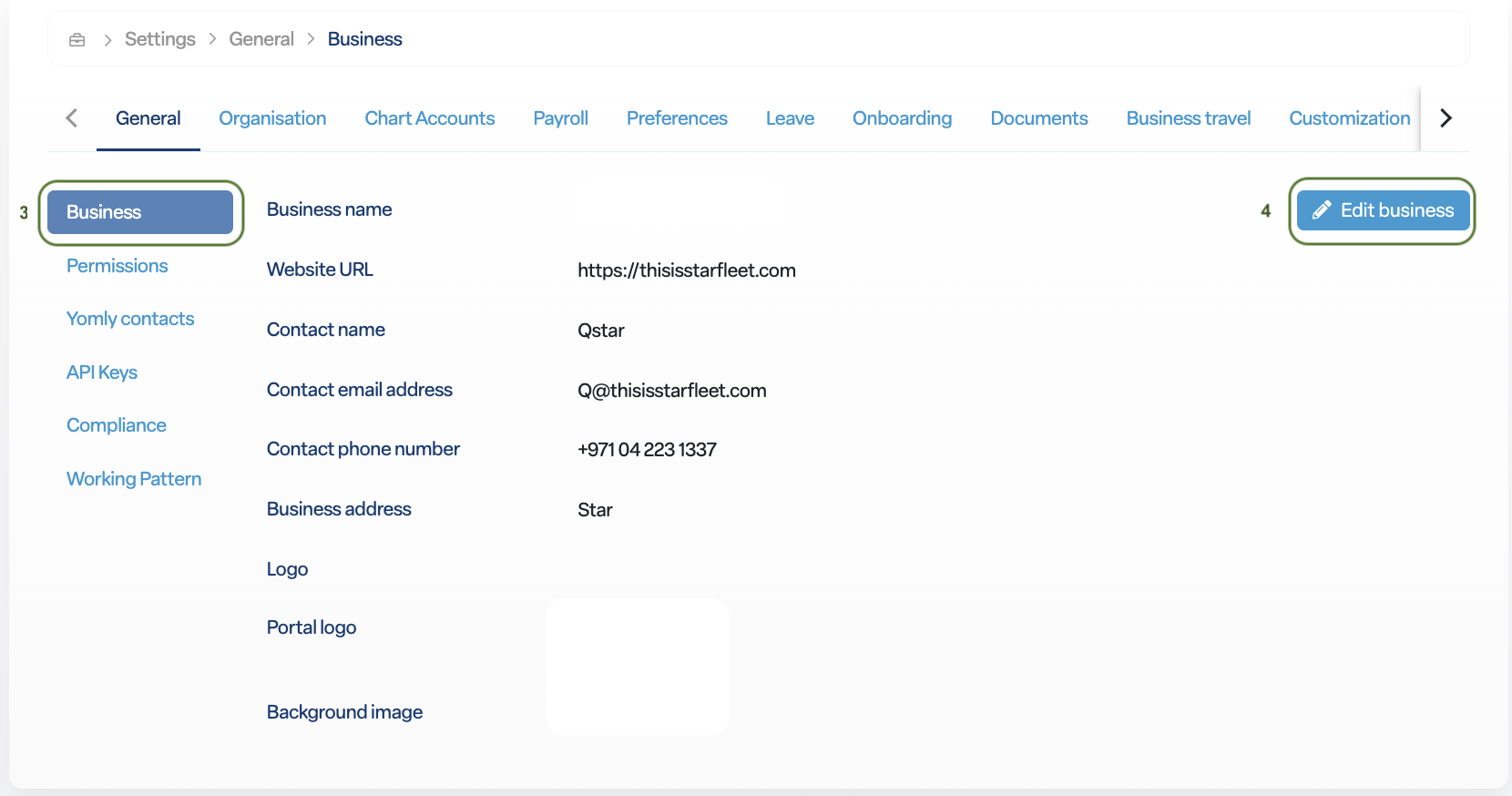Open the API Keys section
The height and width of the screenshot is (796, 1512).
click(x=102, y=372)
